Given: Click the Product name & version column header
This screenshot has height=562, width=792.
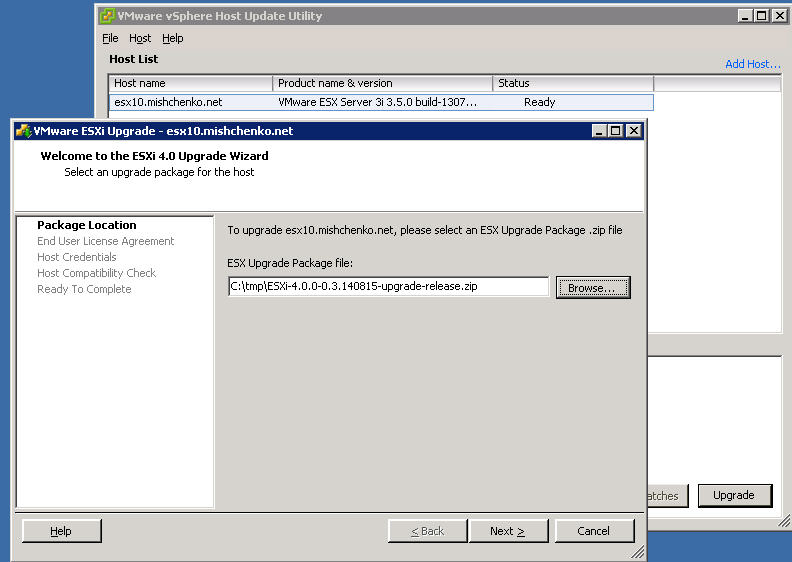Looking at the screenshot, I should (382, 83).
